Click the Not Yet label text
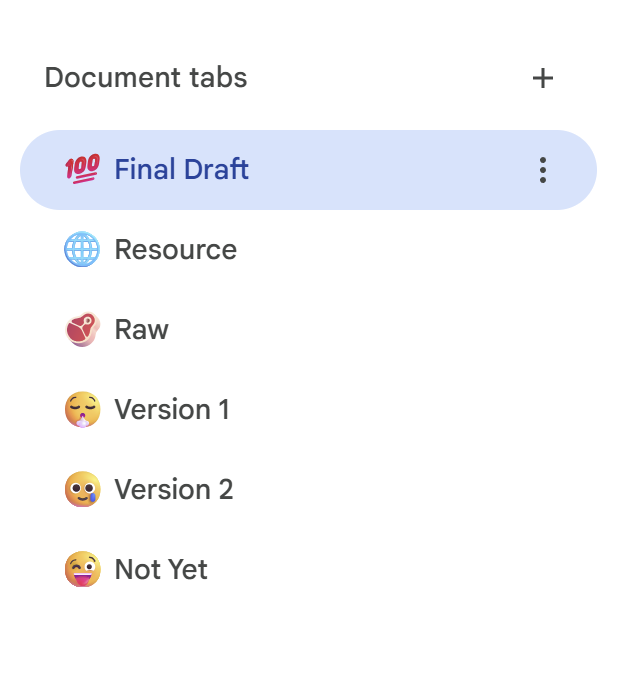Screen dimensions: 626x696 (161, 570)
